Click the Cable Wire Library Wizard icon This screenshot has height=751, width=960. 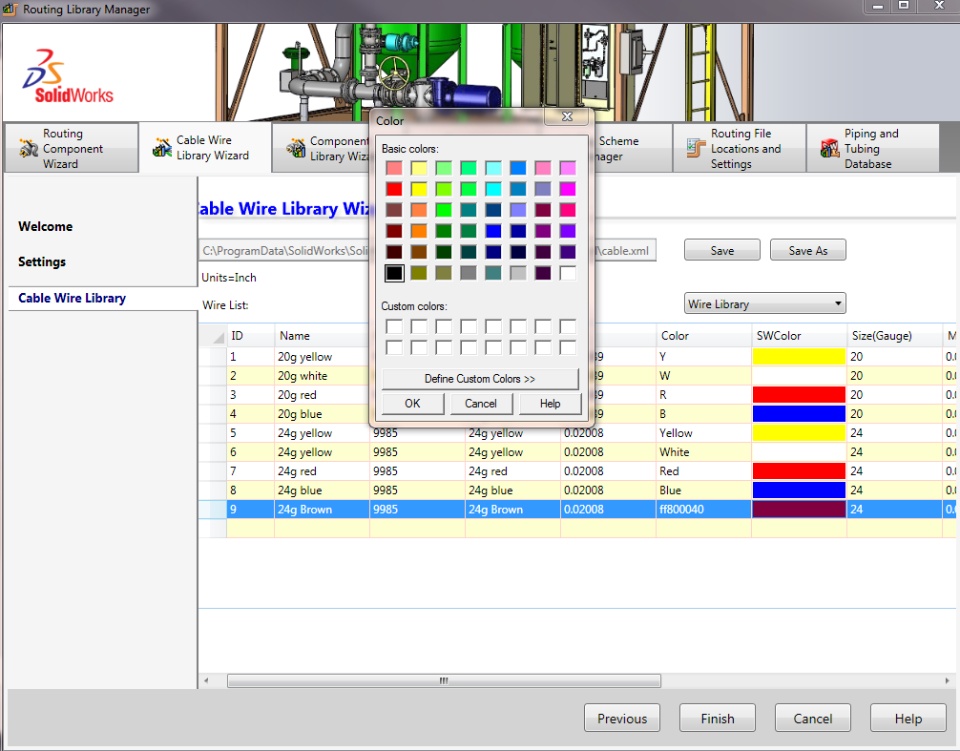tap(162, 148)
